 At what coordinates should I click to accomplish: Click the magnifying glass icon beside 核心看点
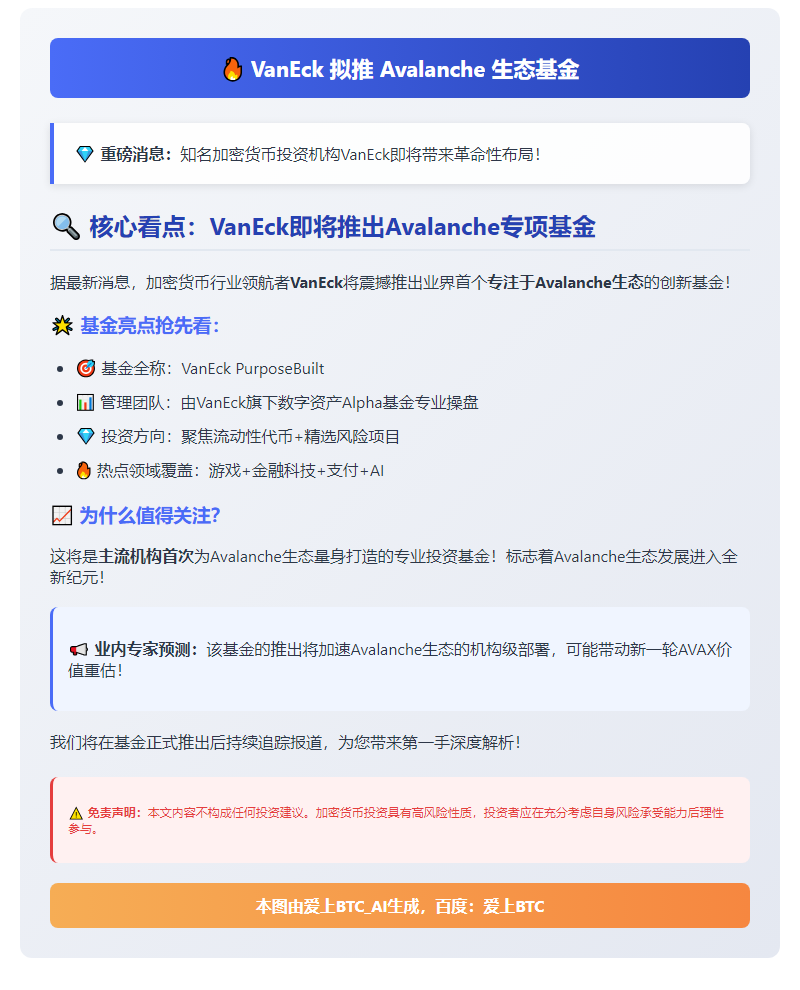tap(66, 227)
